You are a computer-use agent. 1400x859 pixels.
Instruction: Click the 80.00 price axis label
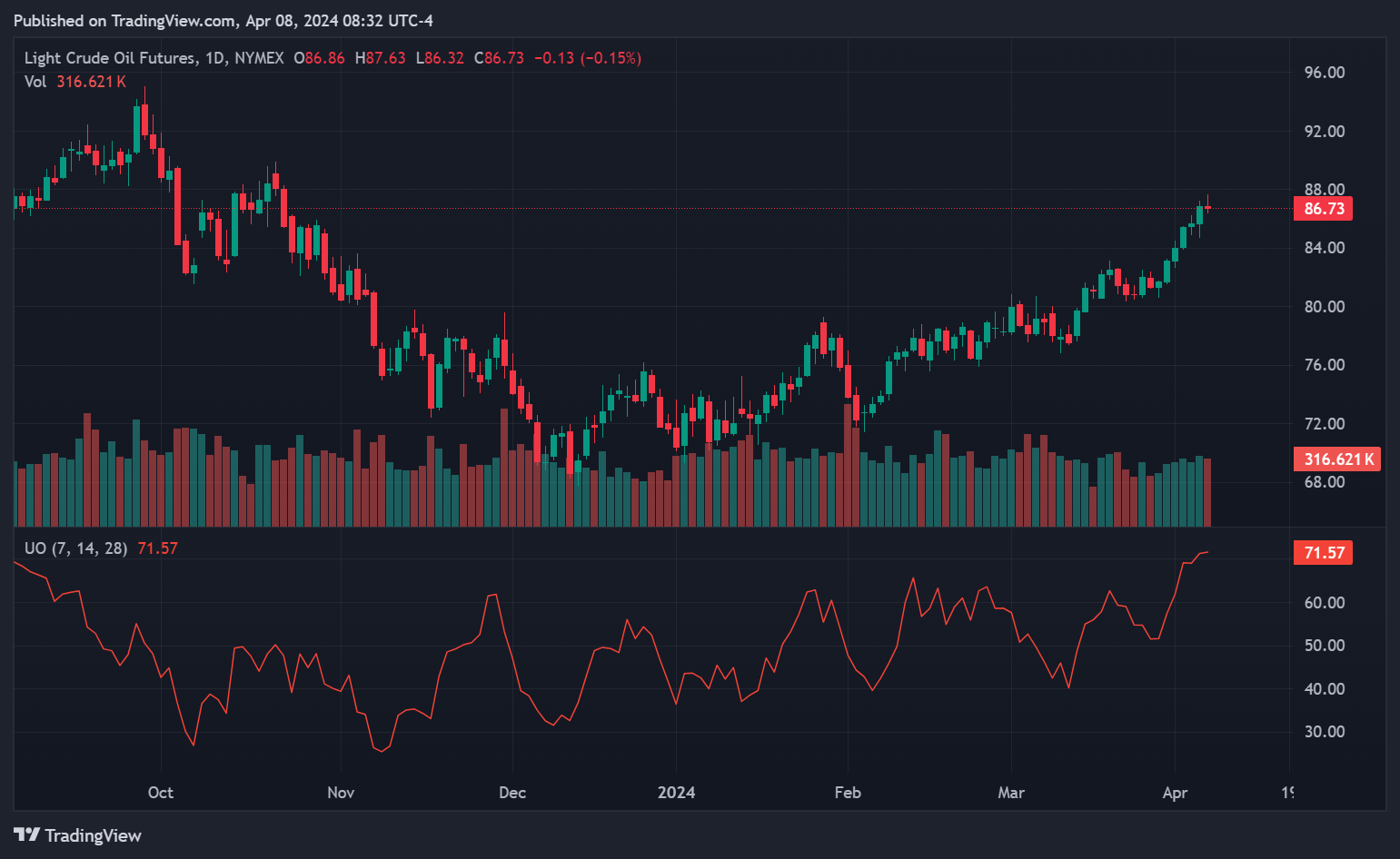tap(1325, 307)
